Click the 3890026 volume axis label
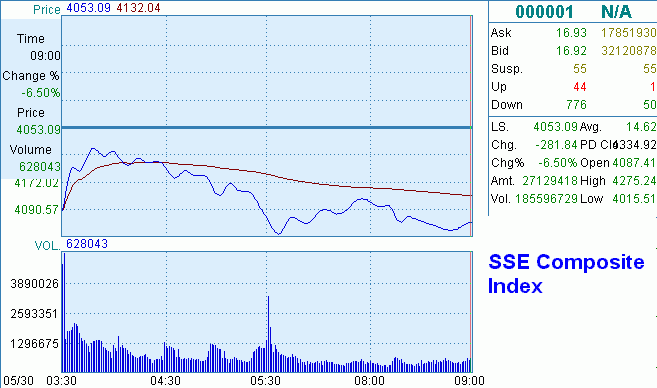The image size is (657, 388). coord(34,284)
